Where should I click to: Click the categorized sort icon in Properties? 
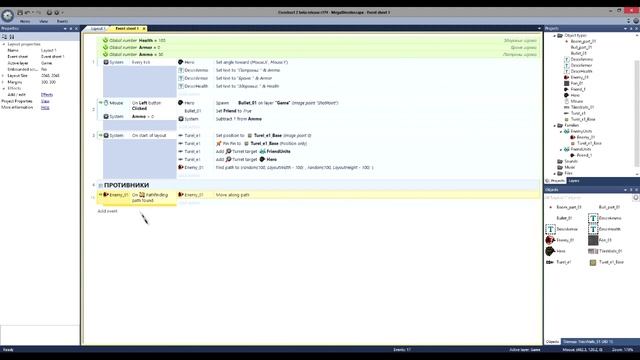pyautogui.click(x=4, y=37)
